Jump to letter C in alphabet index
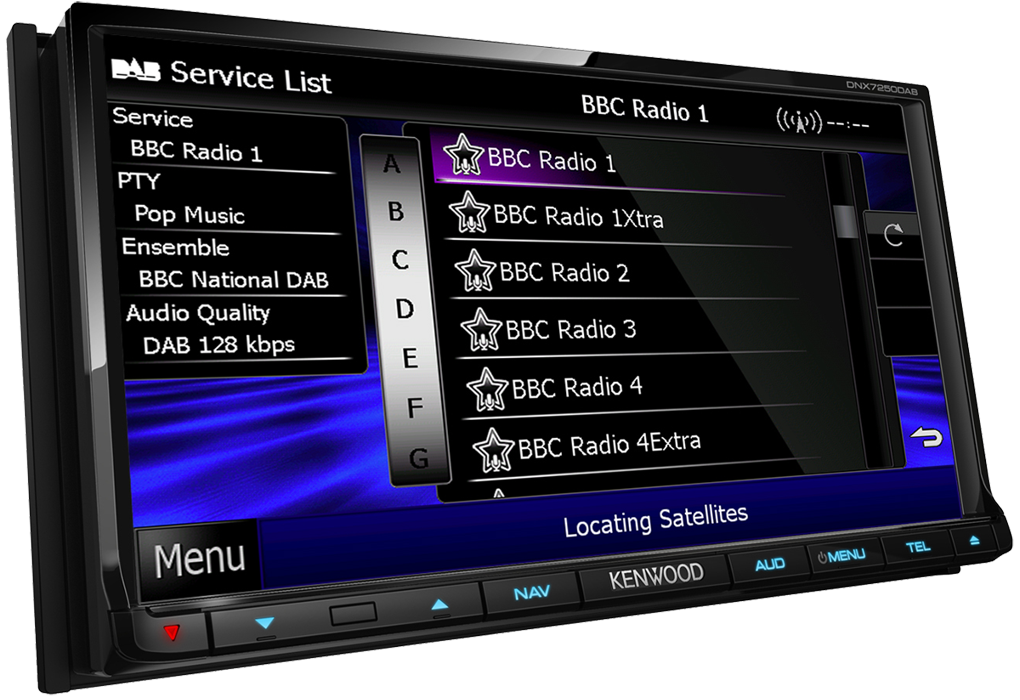The image size is (1020, 700). 400,260
